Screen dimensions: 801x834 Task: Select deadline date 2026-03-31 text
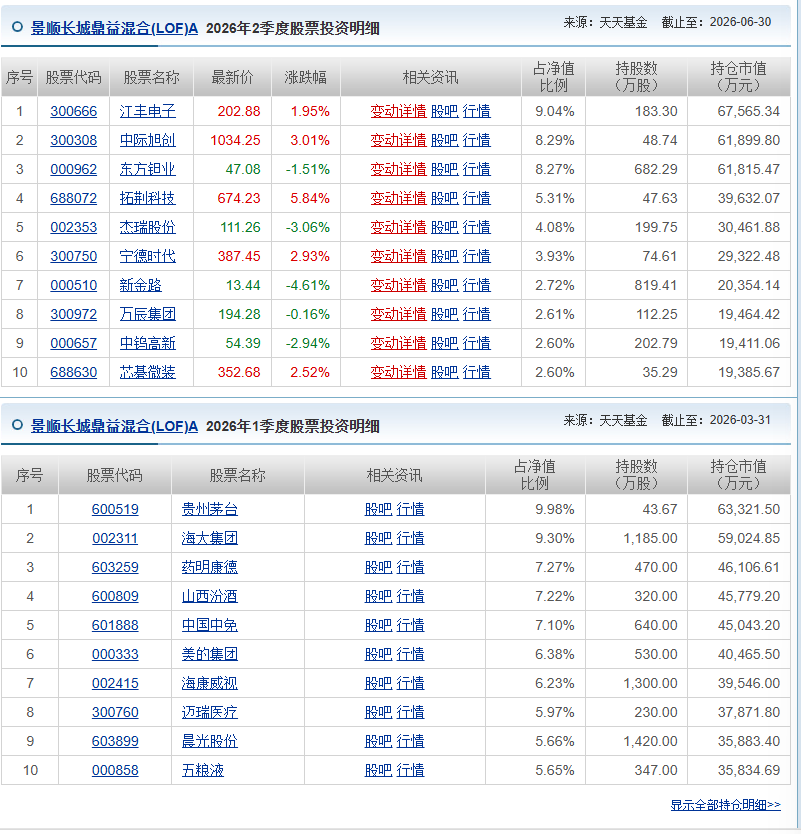click(x=740, y=420)
